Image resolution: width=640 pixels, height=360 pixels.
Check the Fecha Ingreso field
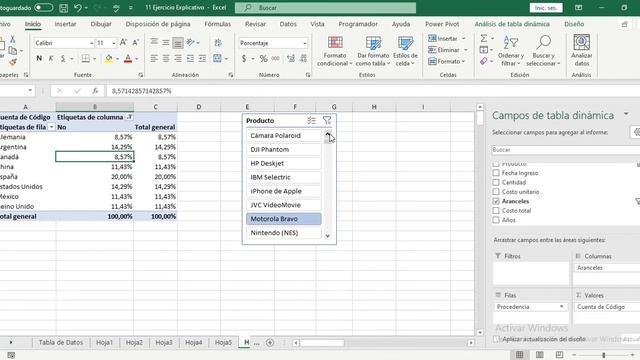click(496, 173)
